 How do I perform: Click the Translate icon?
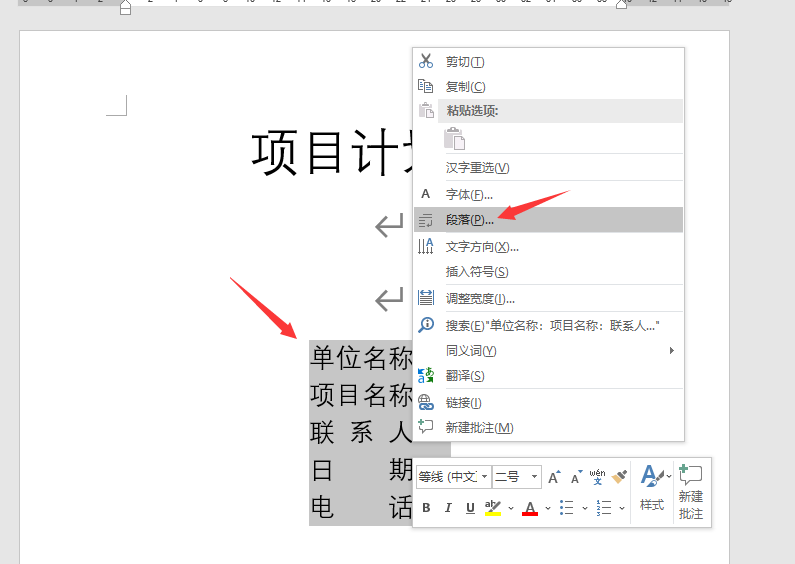point(425,375)
